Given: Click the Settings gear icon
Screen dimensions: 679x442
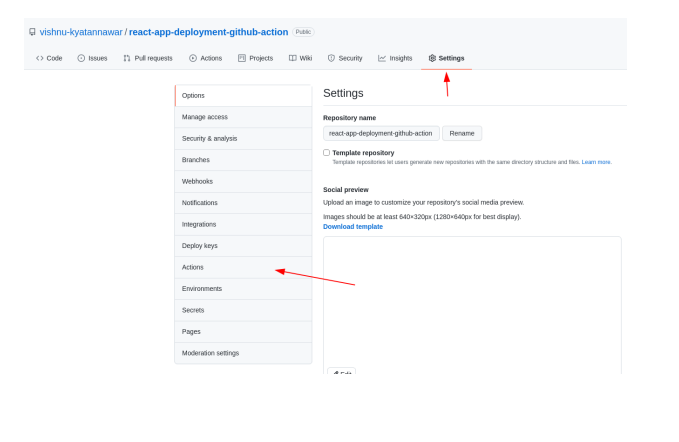Looking at the screenshot, I should click(x=432, y=58).
